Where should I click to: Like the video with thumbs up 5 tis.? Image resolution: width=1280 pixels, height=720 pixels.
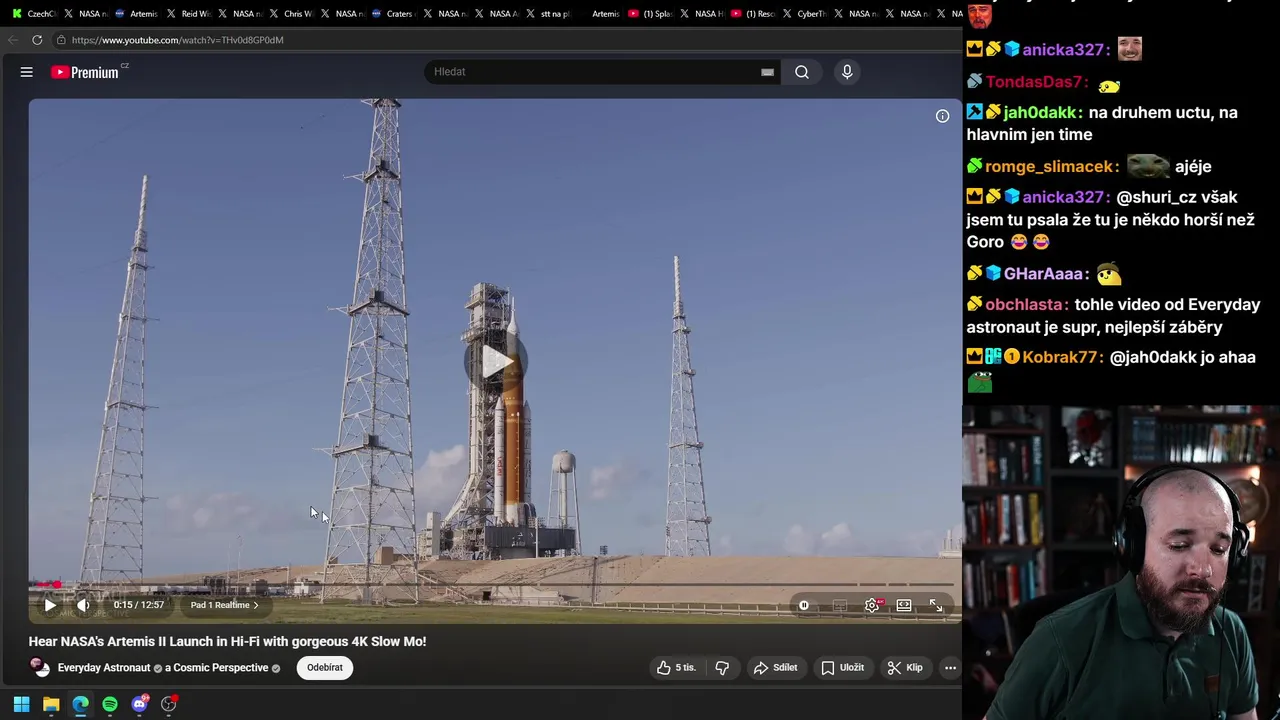click(x=677, y=668)
